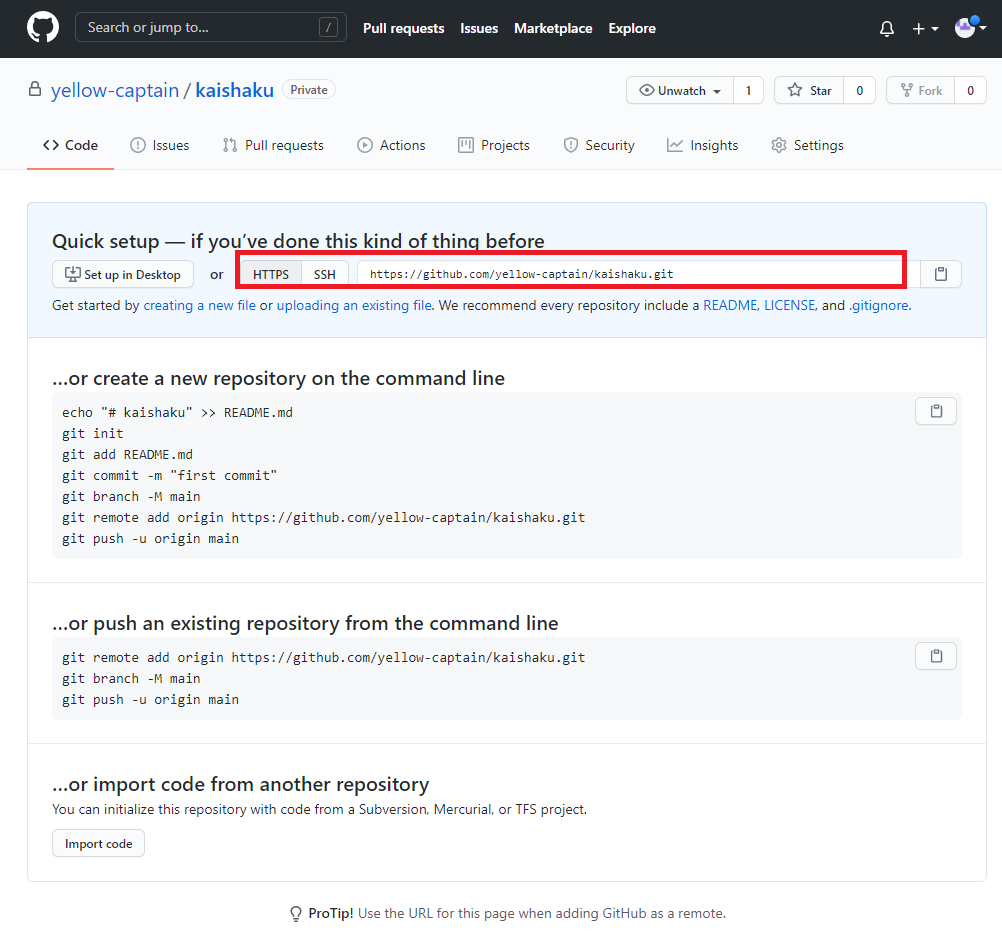Select the Code tab

coord(70,146)
